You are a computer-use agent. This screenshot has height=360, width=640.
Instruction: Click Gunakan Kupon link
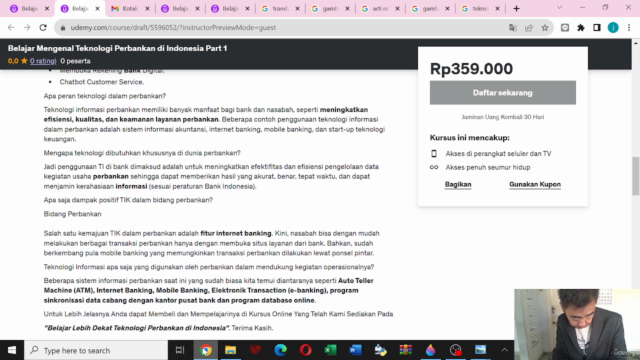[535, 184]
